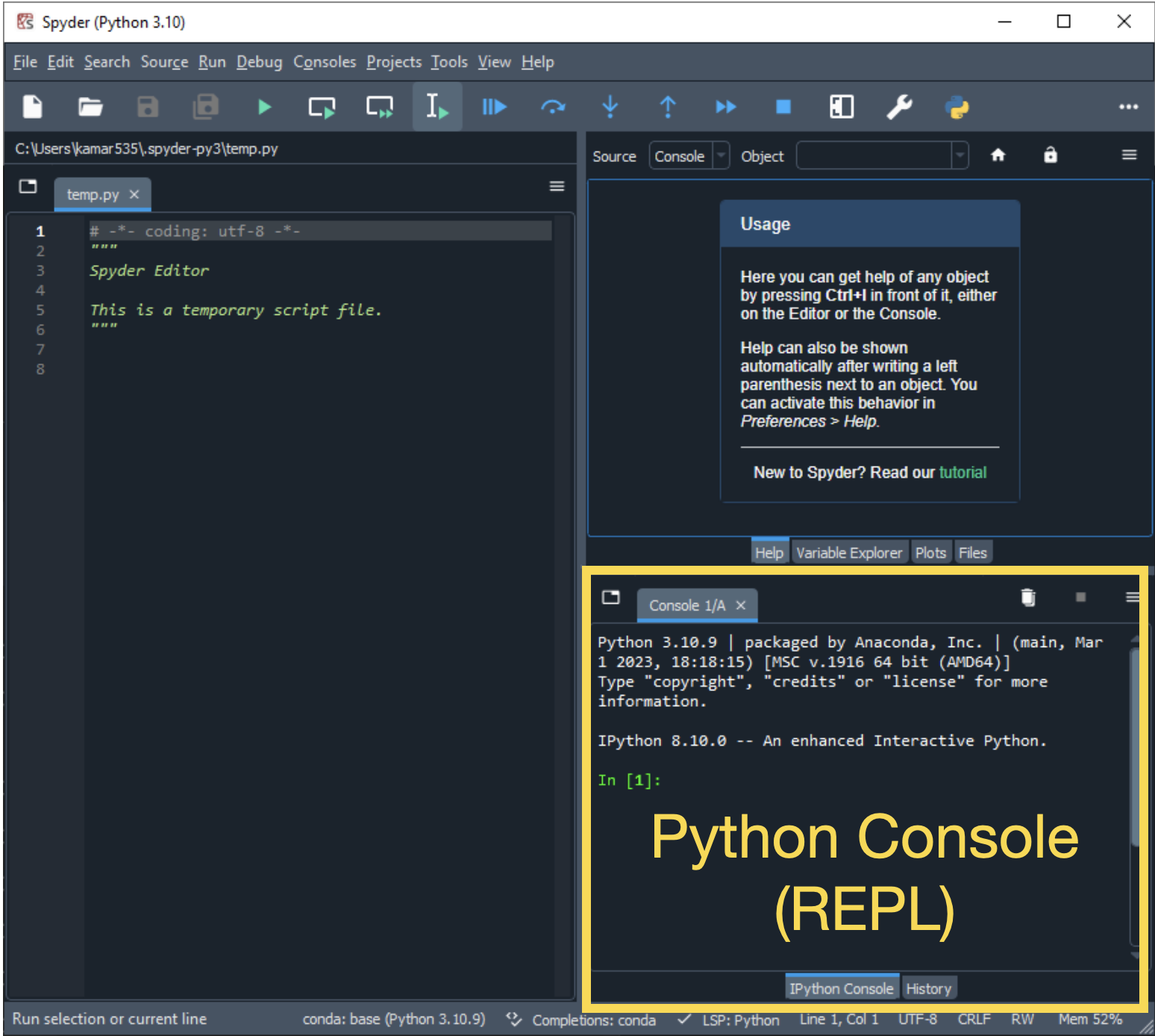1155x1036 pixels.
Task: Continue execution until next breakpoint icon
Action: (x=726, y=107)
